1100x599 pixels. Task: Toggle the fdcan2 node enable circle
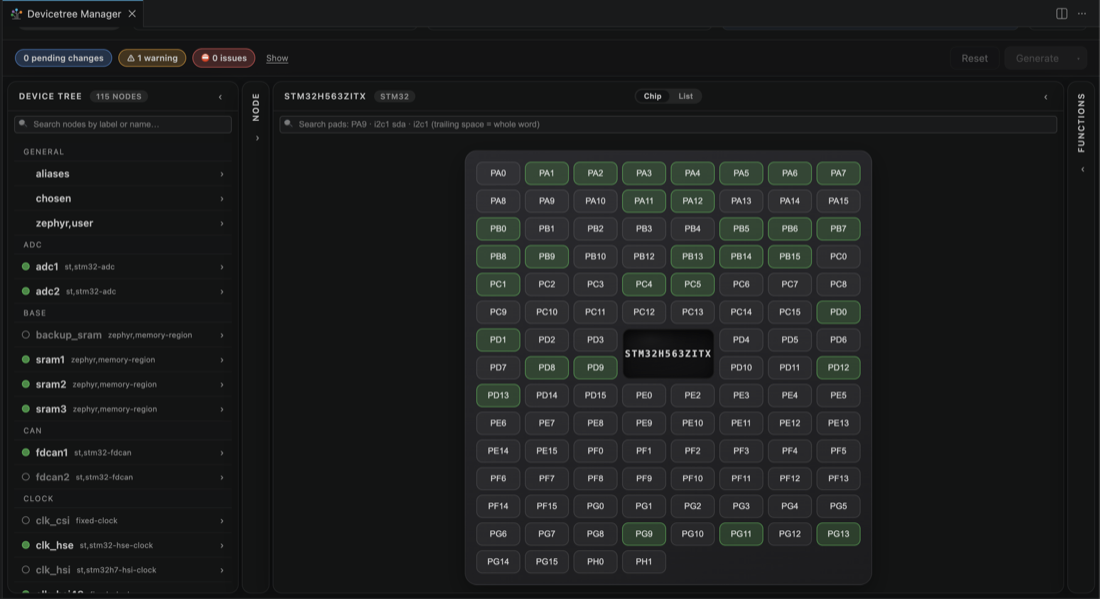26,477
